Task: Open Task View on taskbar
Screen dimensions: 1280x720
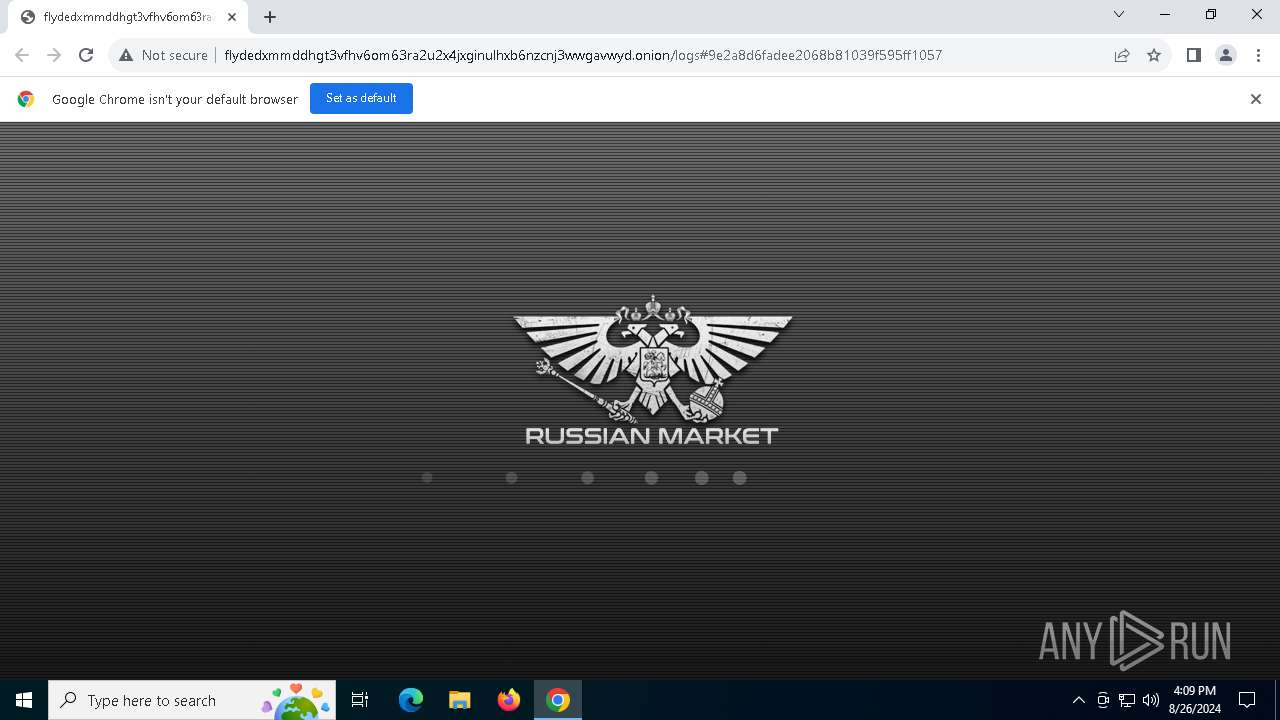Action: click(360, 700)
